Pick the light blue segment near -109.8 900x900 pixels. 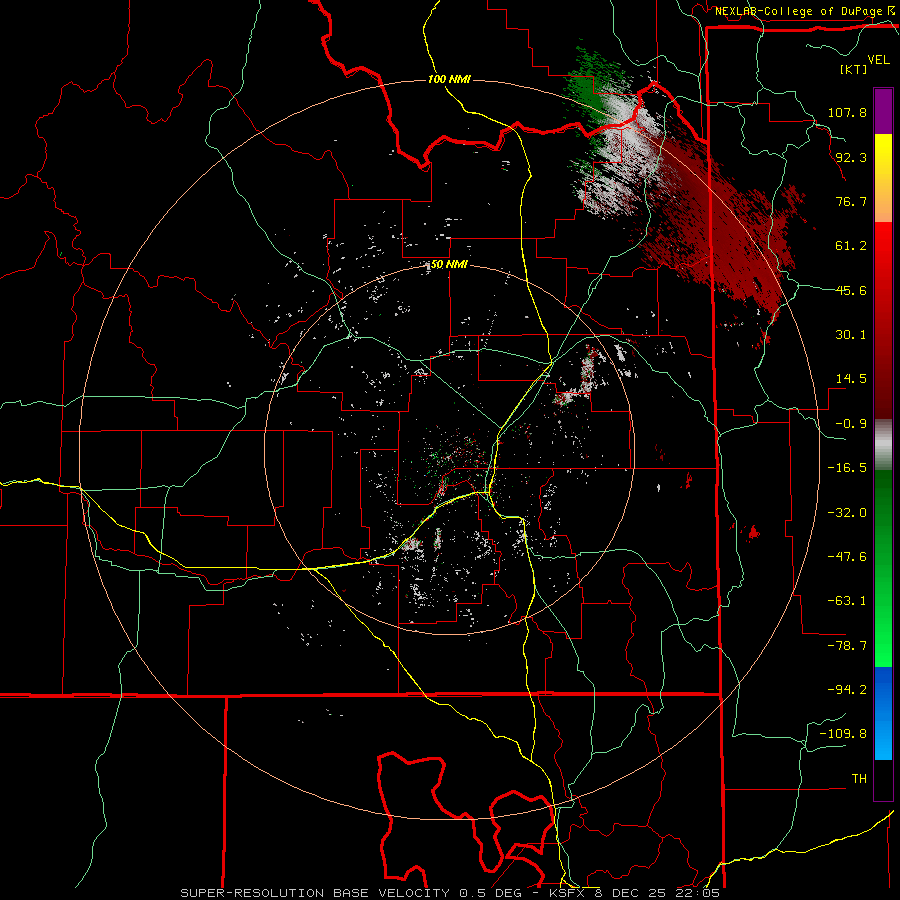(x=883, y=736)
